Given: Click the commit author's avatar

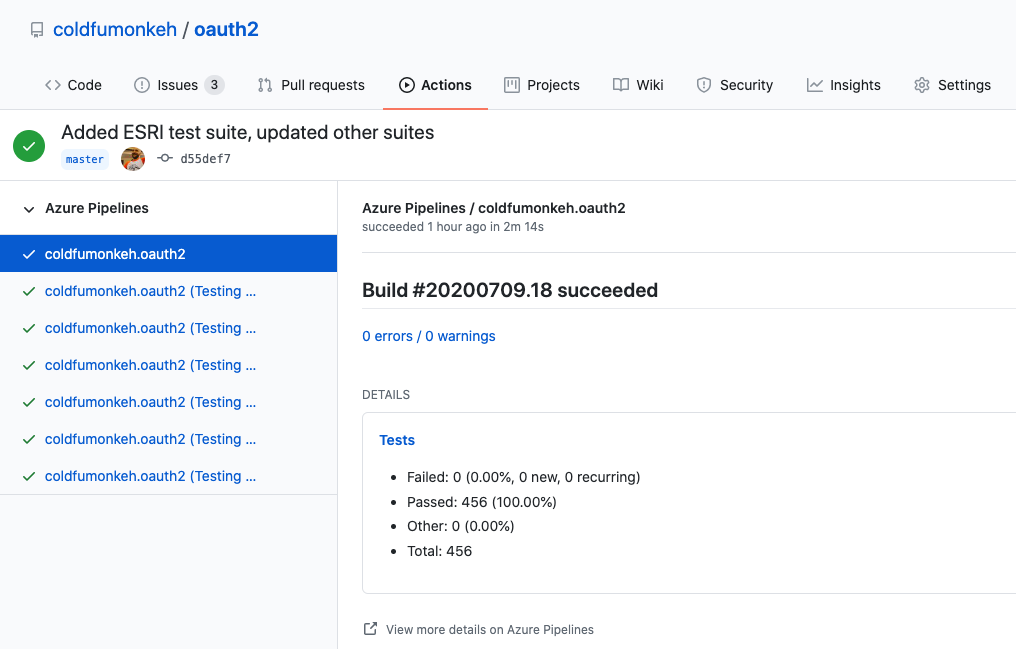Looking at the screenshot, I should [x=132, y=158].
